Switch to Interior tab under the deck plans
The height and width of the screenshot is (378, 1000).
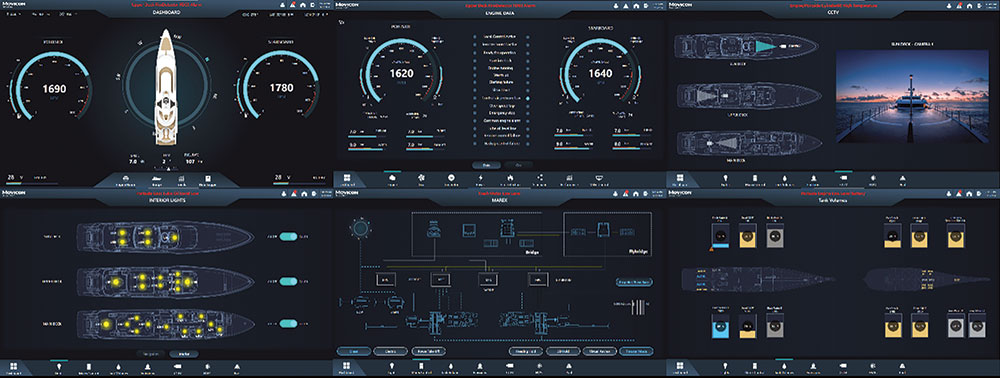click(184, 354)
